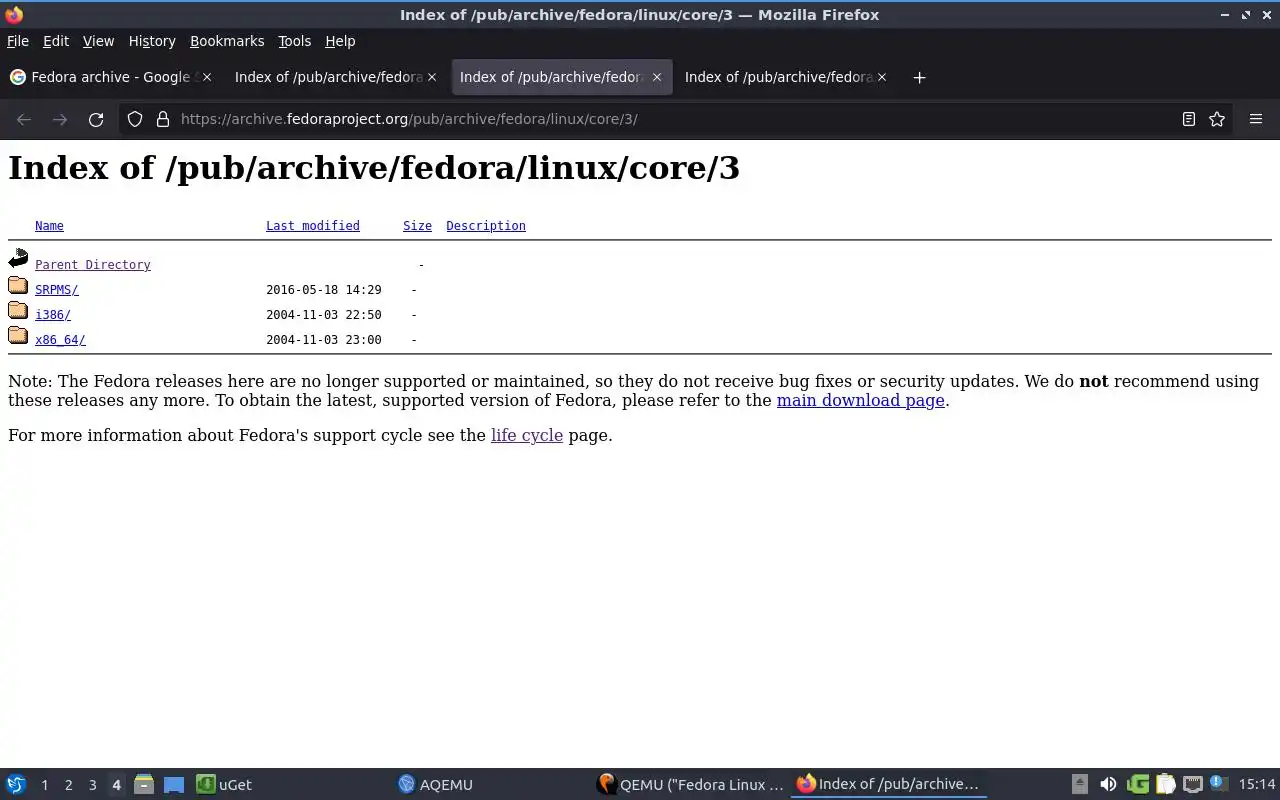Switch to workspace 1 in pager

(x=44, y=785)
